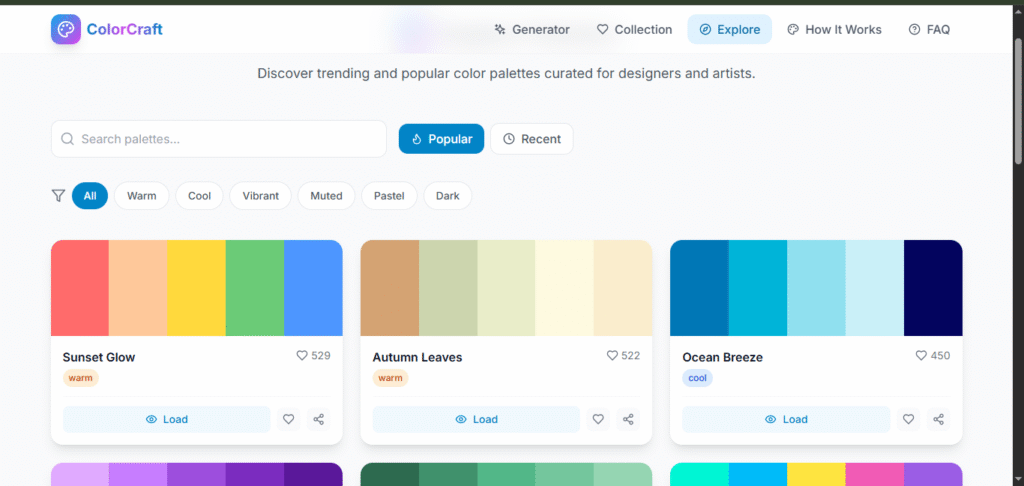Viewport: 1024px width, 486px height.
Task: Sort palettes by Recent
Action: (531, 139)
